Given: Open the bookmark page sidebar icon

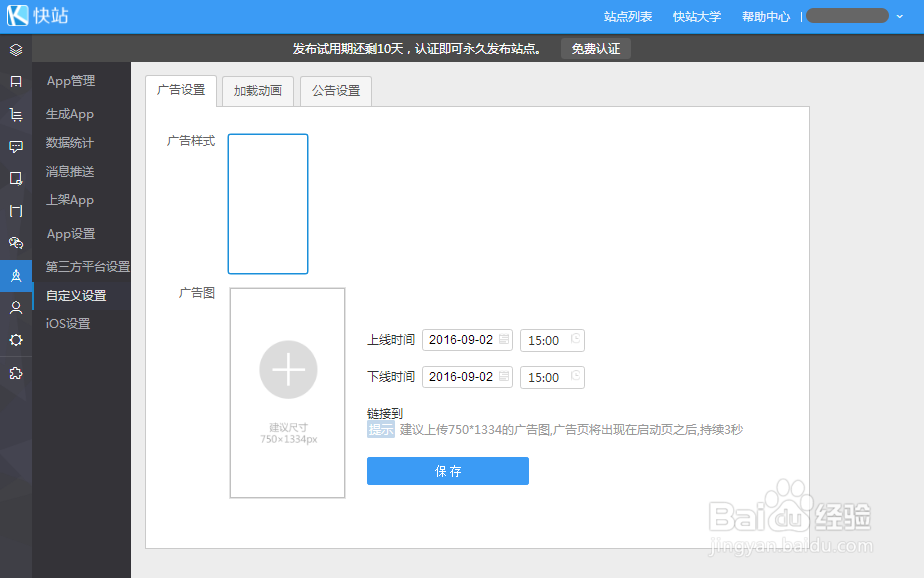Looking at the screenshot, I should 16,81.
